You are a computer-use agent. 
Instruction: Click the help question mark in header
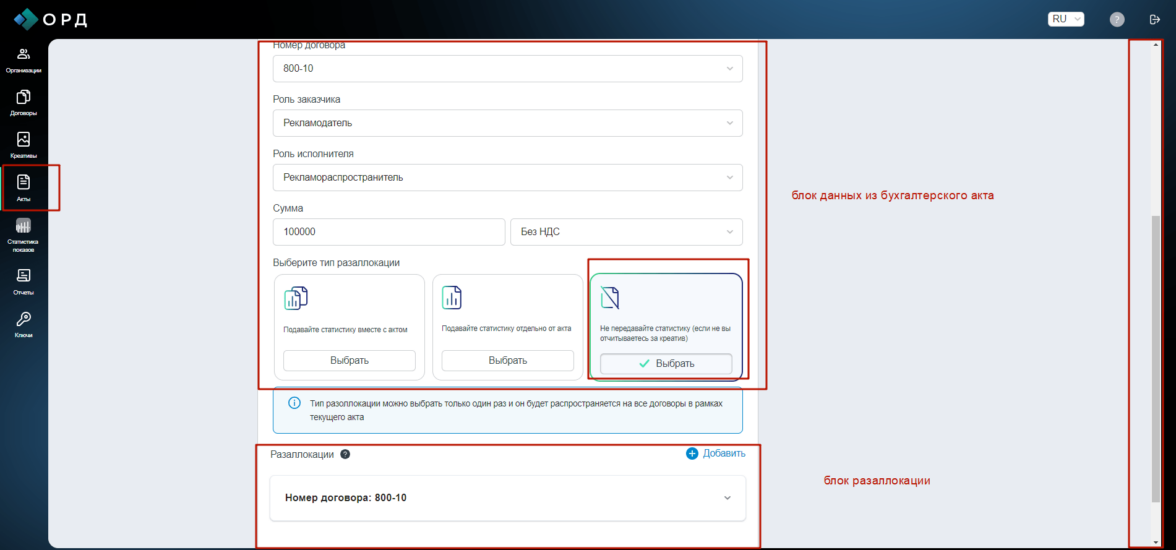coord(1117,19)
